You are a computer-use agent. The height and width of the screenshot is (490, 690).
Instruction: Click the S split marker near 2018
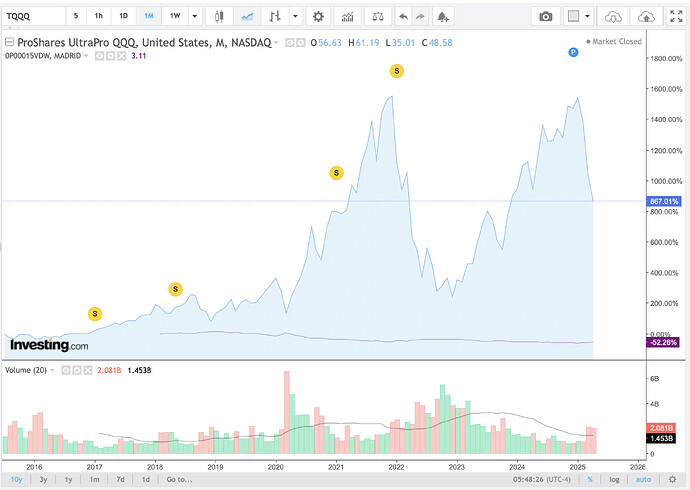click(176, 289)
